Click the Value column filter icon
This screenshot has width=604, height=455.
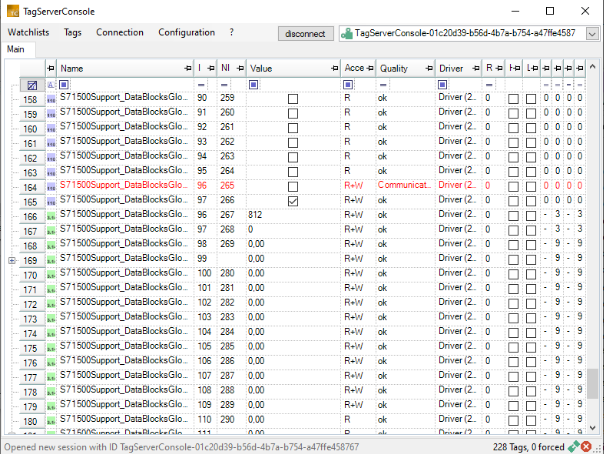(x=253, y=84)
